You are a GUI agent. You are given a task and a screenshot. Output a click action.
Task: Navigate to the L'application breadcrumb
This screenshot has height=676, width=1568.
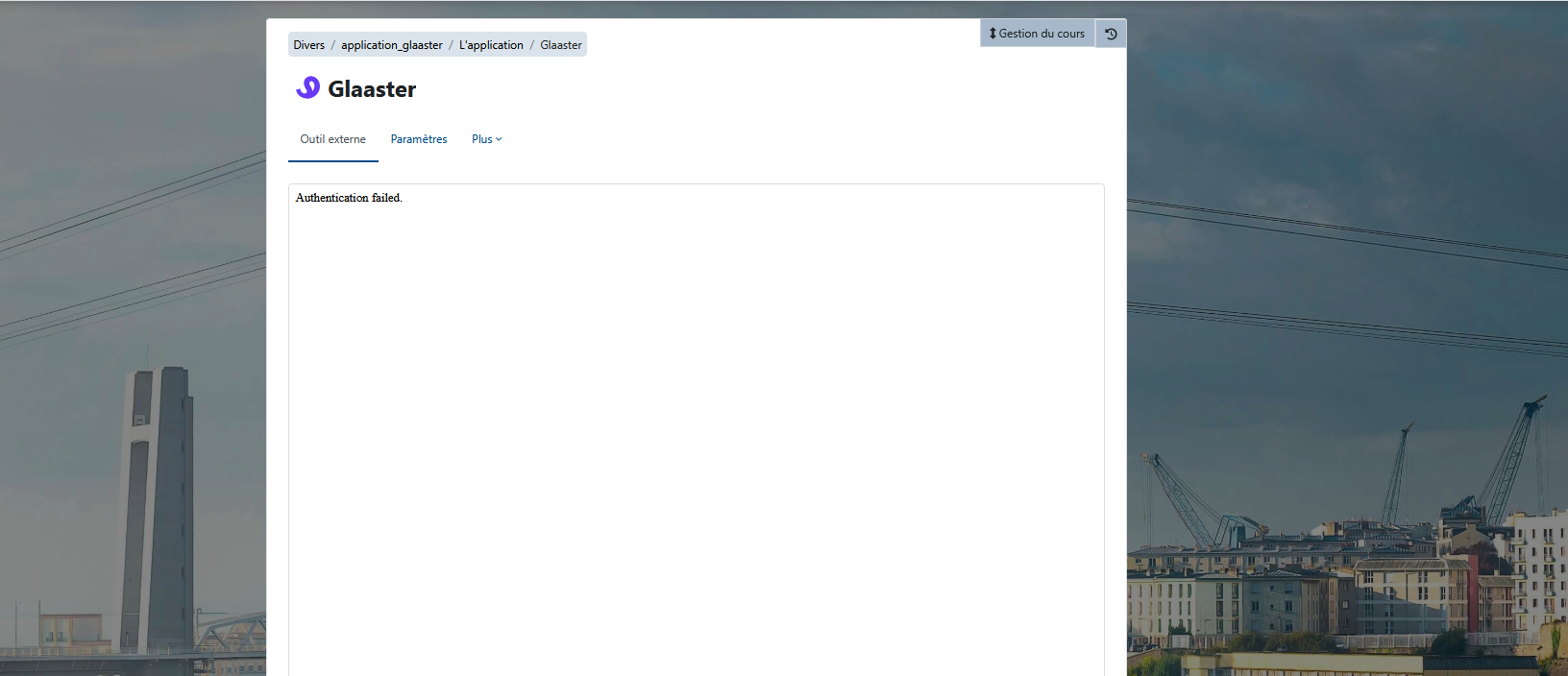[x=491, y=45]
